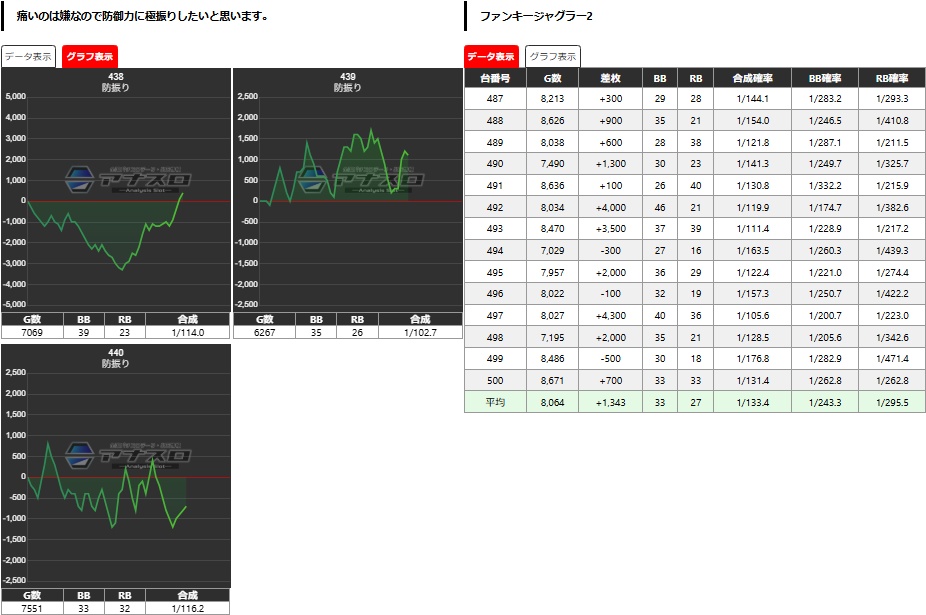Click the 1/102.7 合成 value under graph 439
The height and width of the screenshot is (615, 926).
coord(420,333)
